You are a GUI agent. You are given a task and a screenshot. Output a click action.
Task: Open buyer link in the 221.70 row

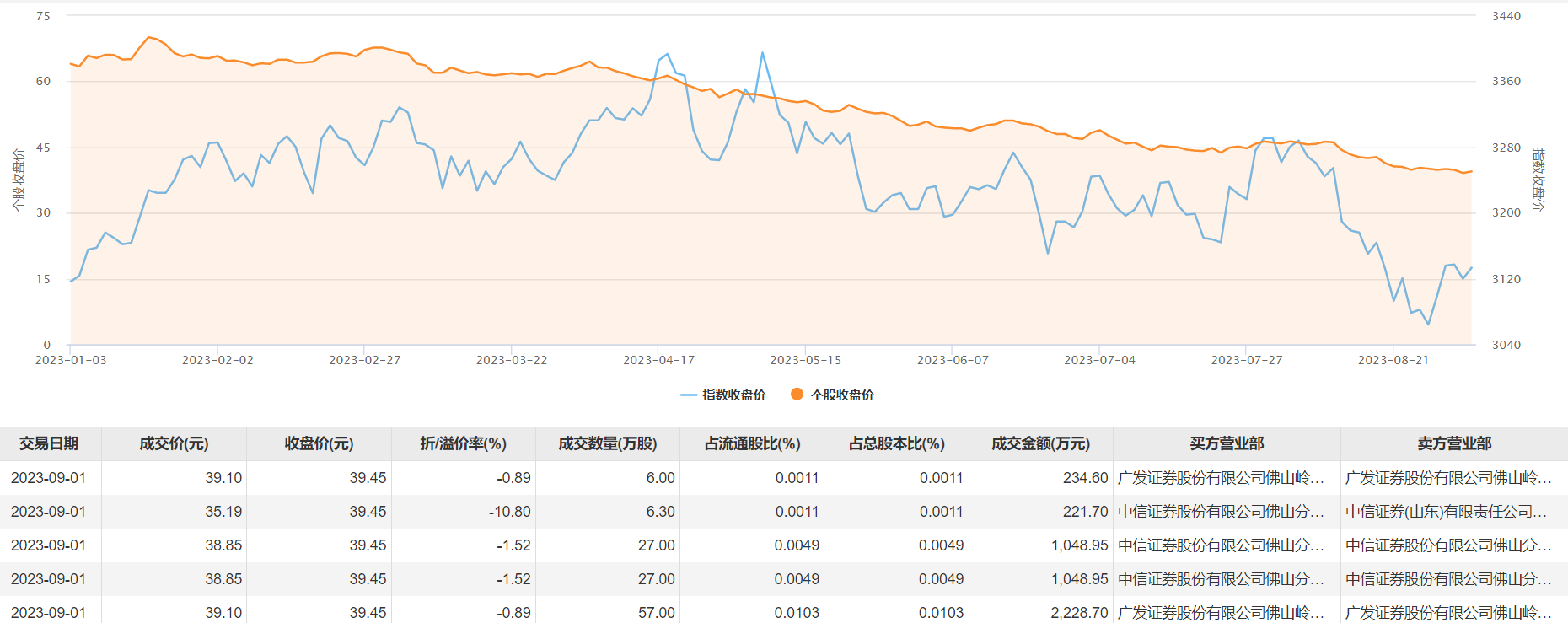coord(1220,512)
